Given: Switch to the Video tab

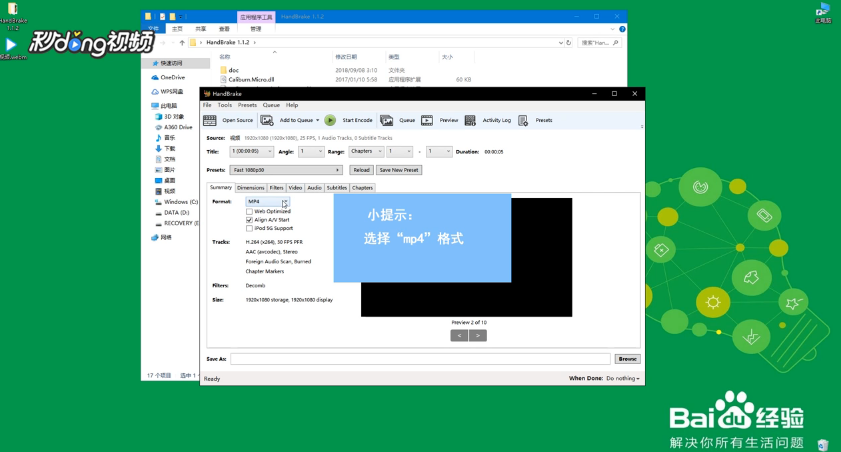Looking at the screenshot, I should [296, 188].
